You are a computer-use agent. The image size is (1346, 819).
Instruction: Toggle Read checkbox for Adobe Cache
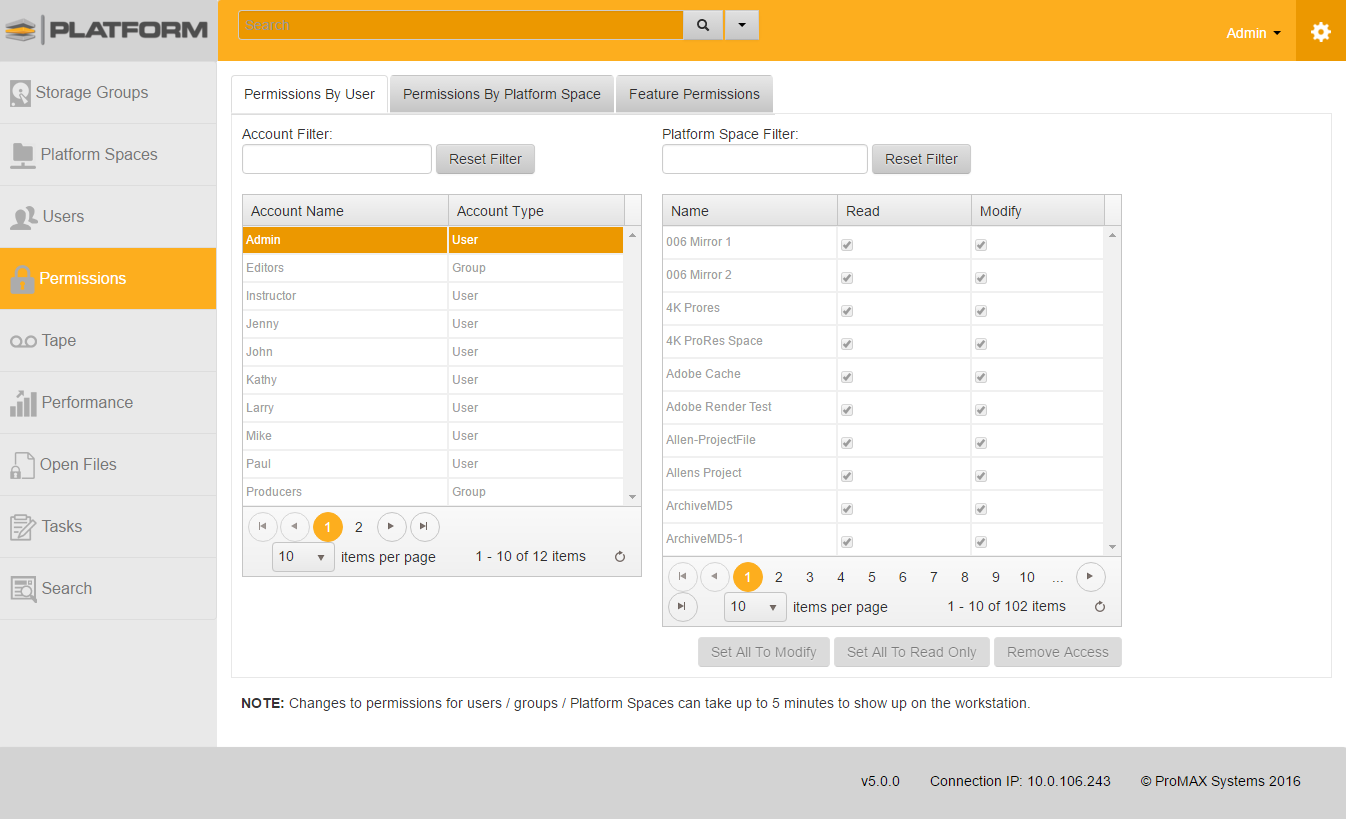tap(847, 377)
